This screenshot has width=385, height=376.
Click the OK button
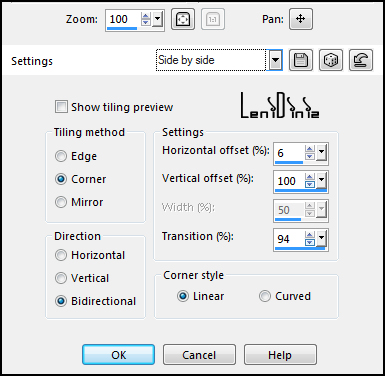(119, 355)
